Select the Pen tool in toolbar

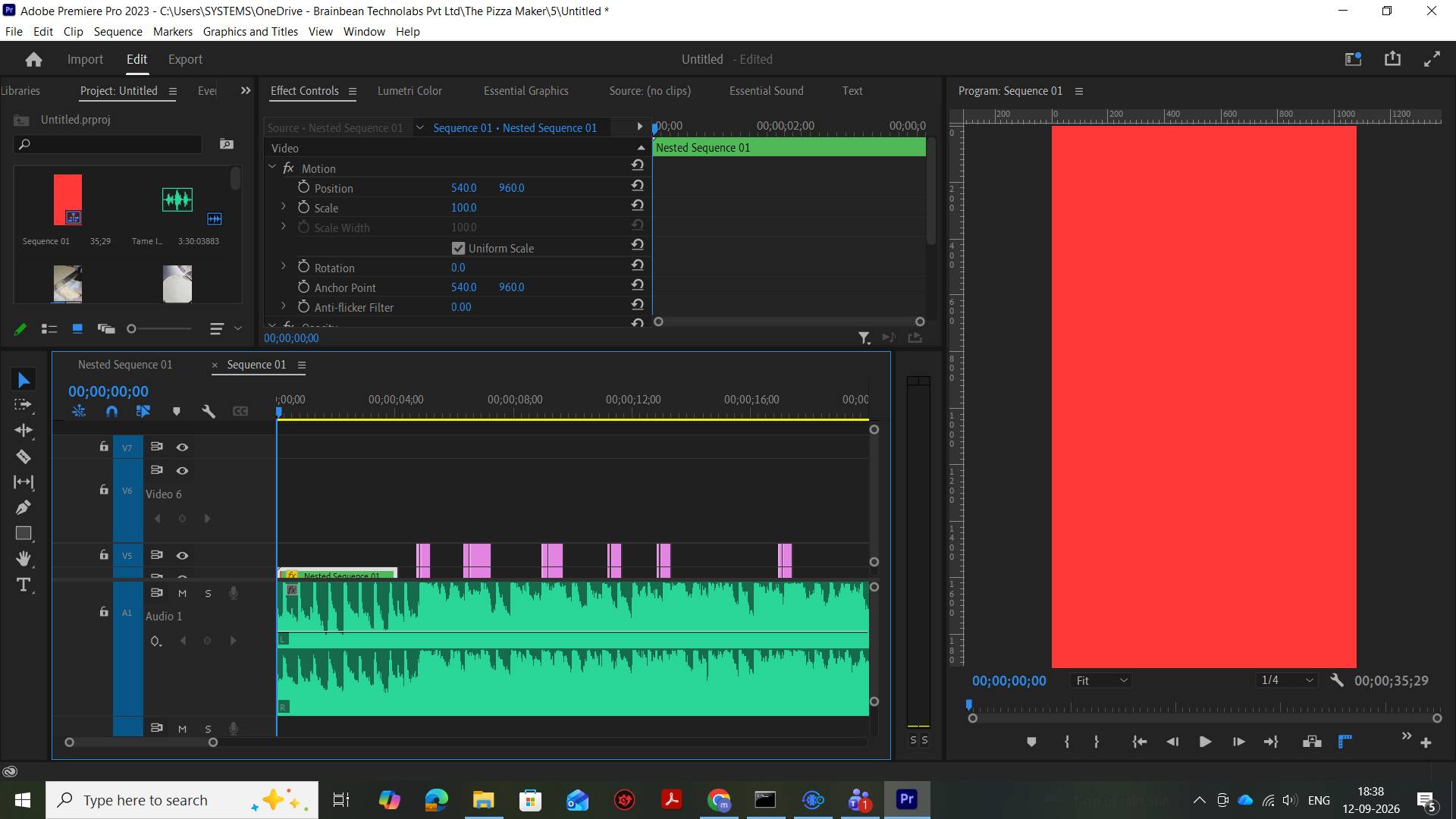[24, 507]
